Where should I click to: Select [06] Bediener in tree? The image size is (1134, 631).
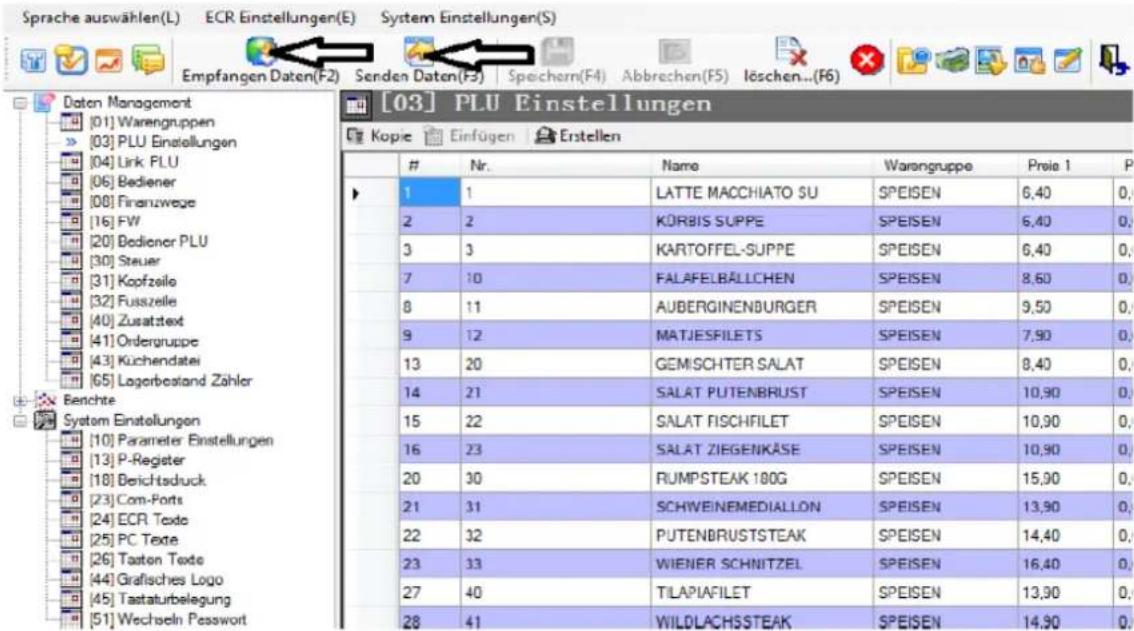tap(132, 182)
